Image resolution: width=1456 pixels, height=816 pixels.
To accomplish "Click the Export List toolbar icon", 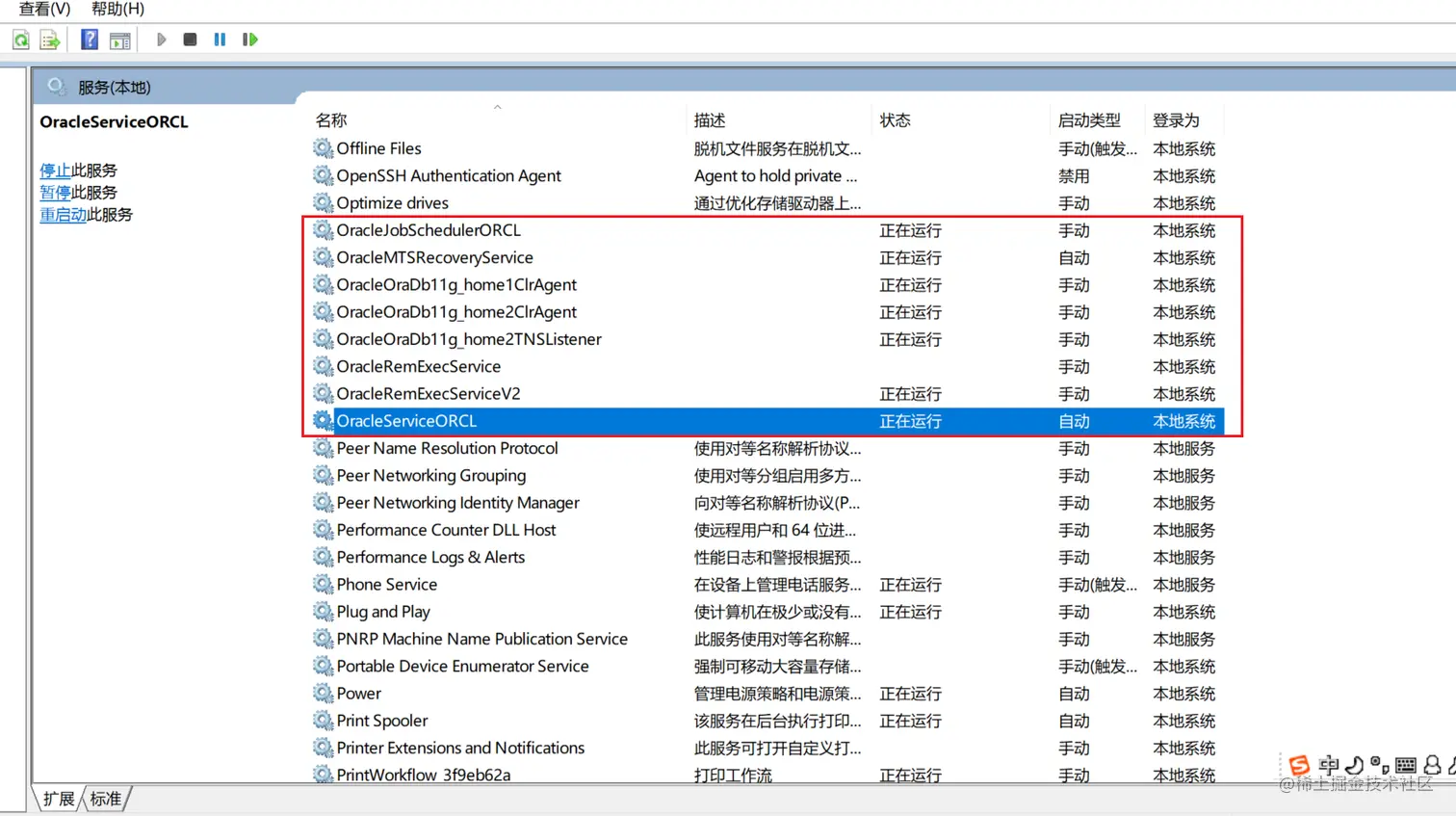I will click(x=50, y=39).
